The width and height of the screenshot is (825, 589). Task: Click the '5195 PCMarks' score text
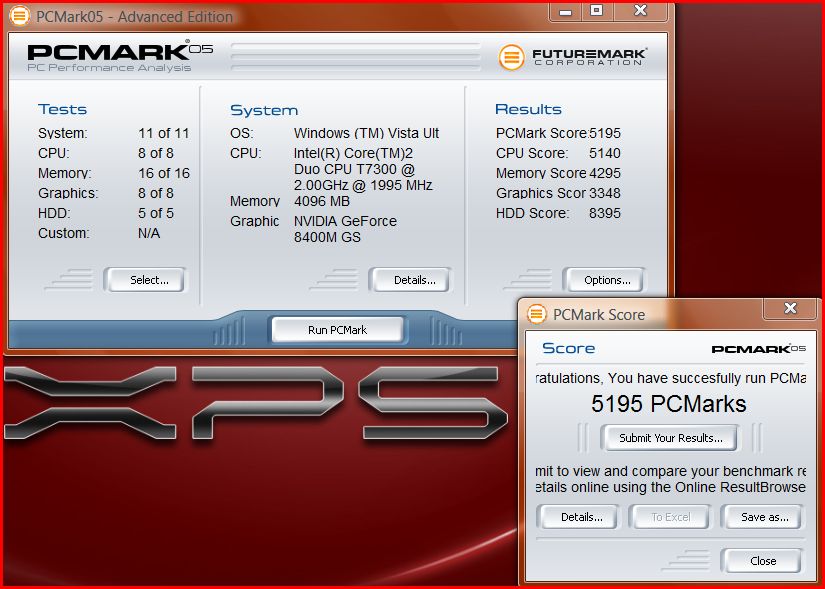click(x=668, y=404)
